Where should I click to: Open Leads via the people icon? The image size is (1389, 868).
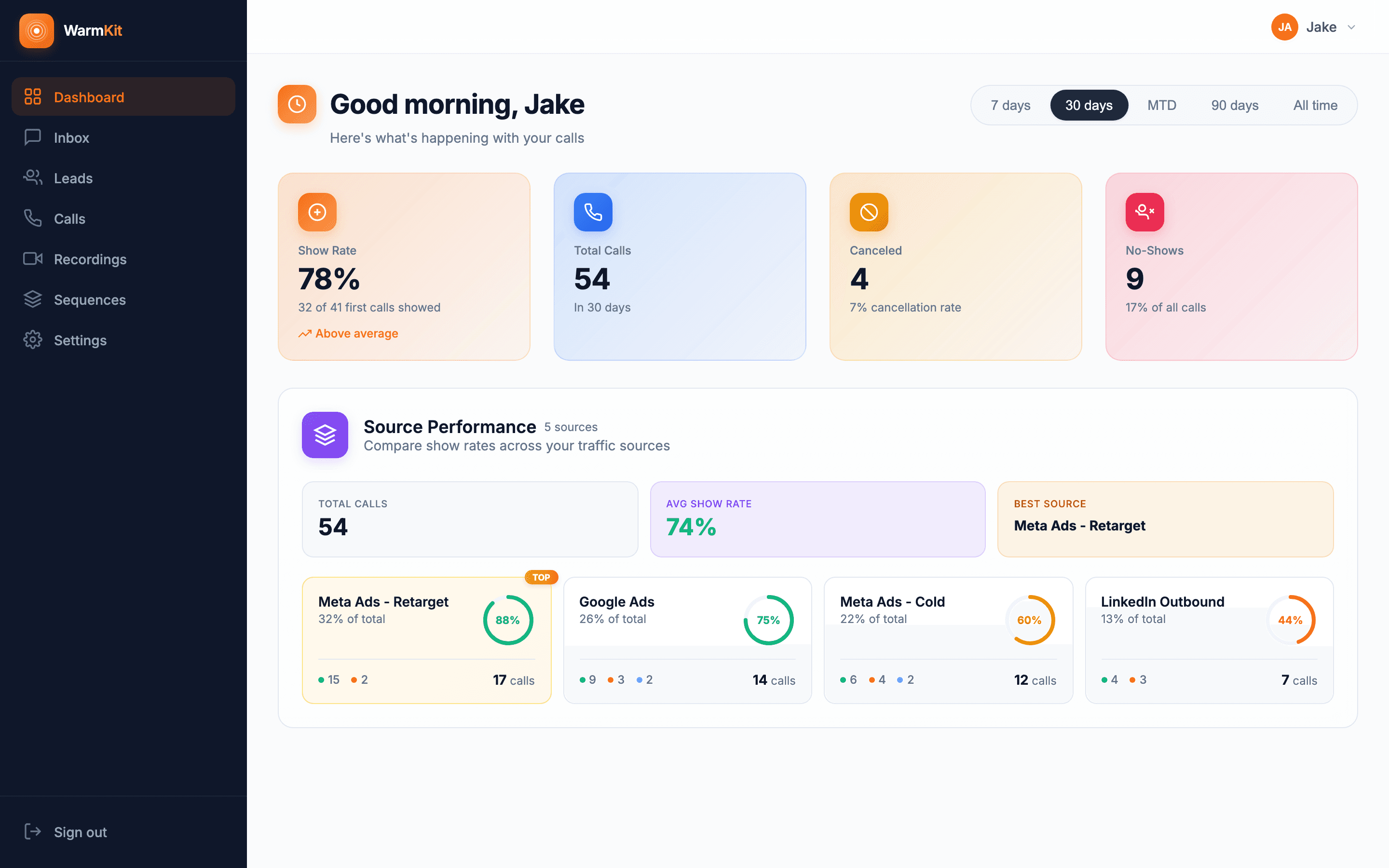[x=32, y=178]
